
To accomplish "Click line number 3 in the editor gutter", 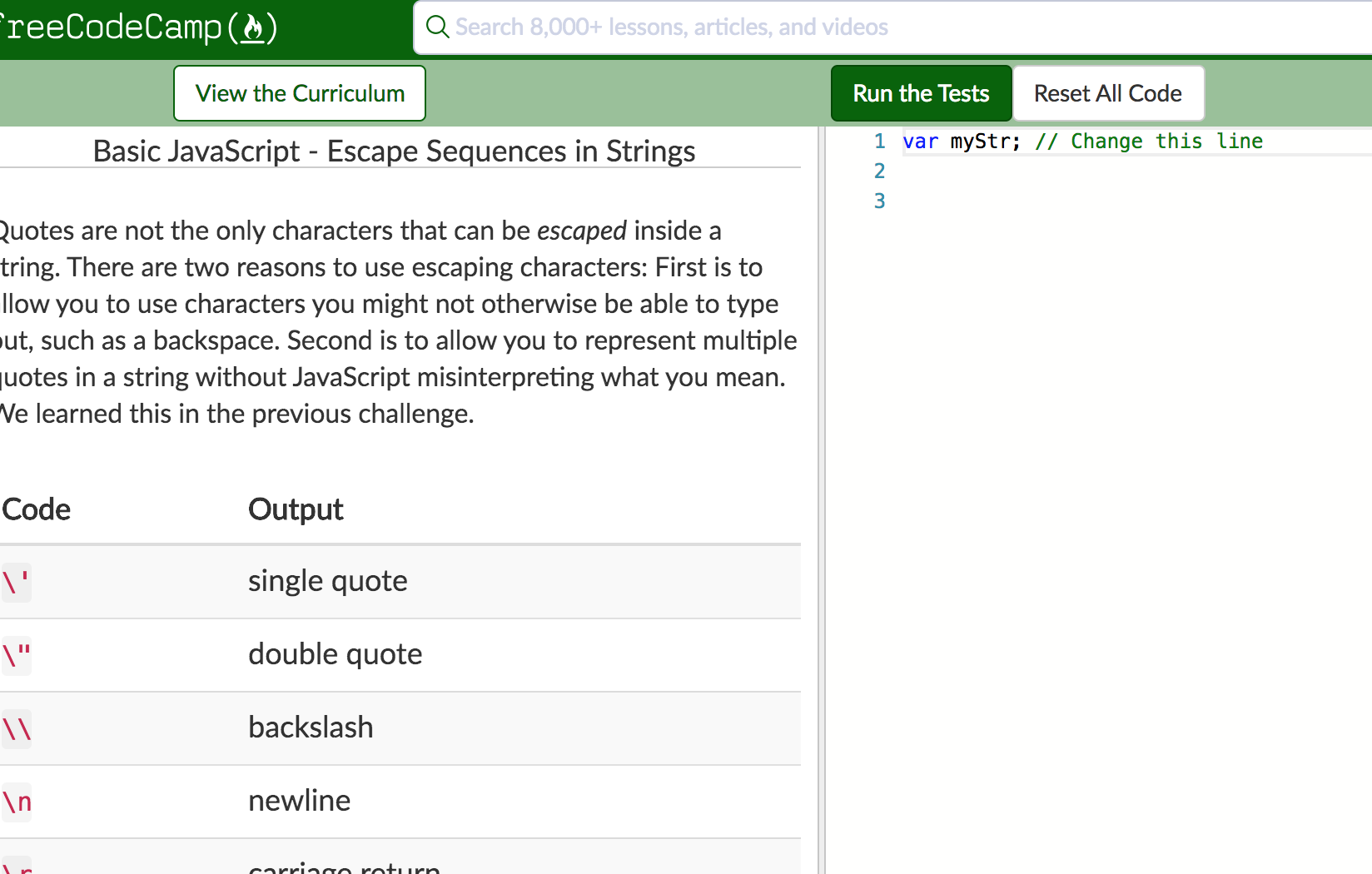I will [879, 201].
